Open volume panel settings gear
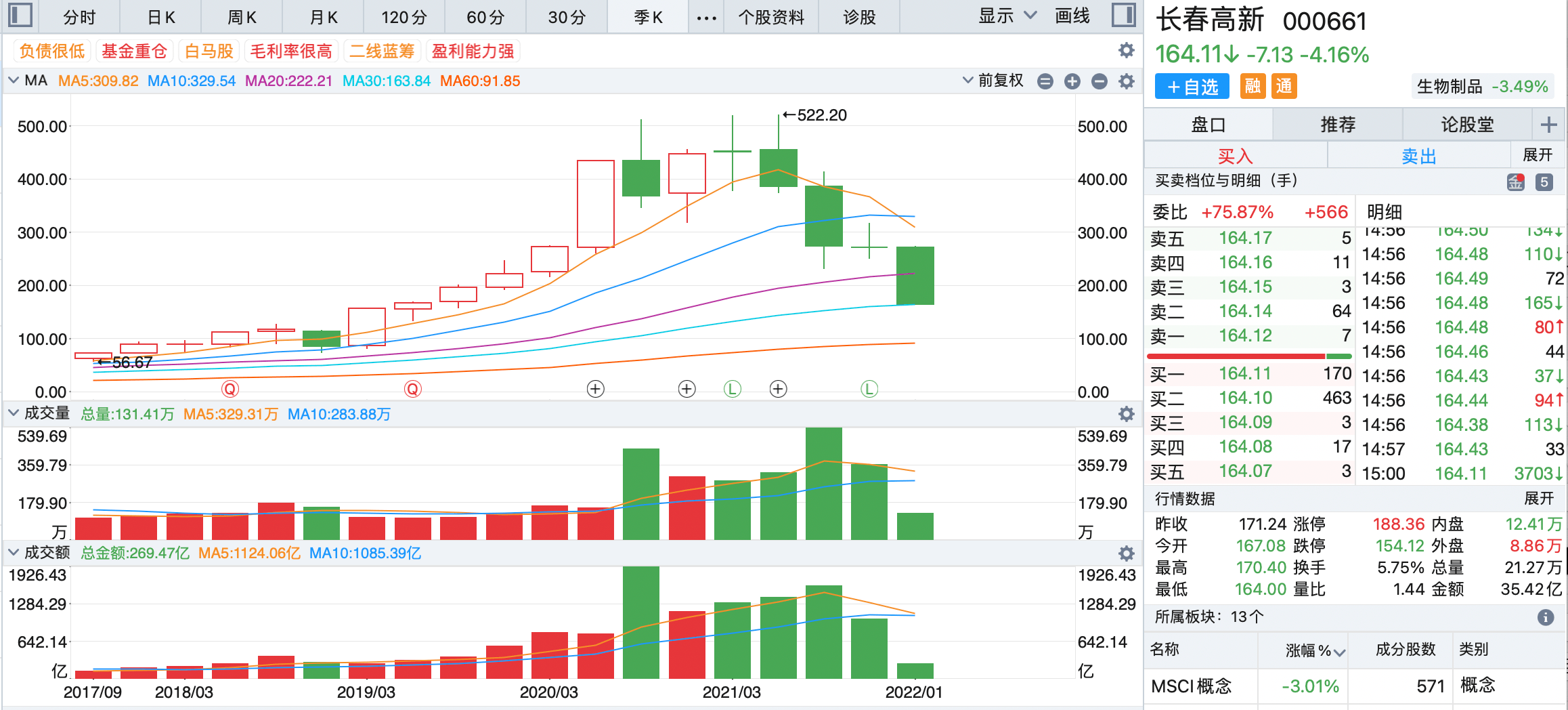The height and width of the screenshot is (710, 1568). pos(1126,414)
